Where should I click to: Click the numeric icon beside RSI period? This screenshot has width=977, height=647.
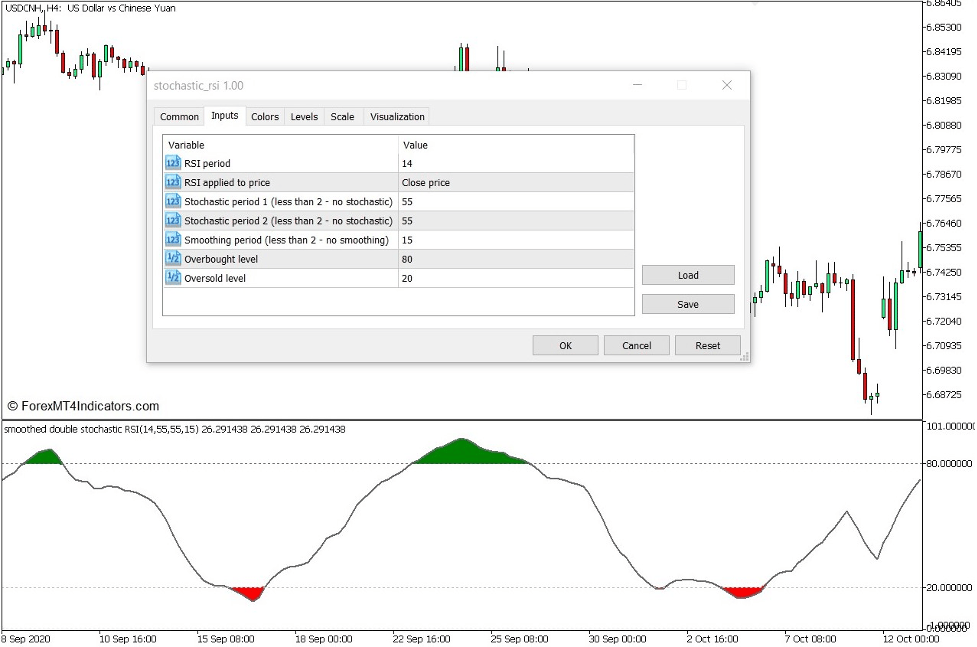tap(171, 163)
